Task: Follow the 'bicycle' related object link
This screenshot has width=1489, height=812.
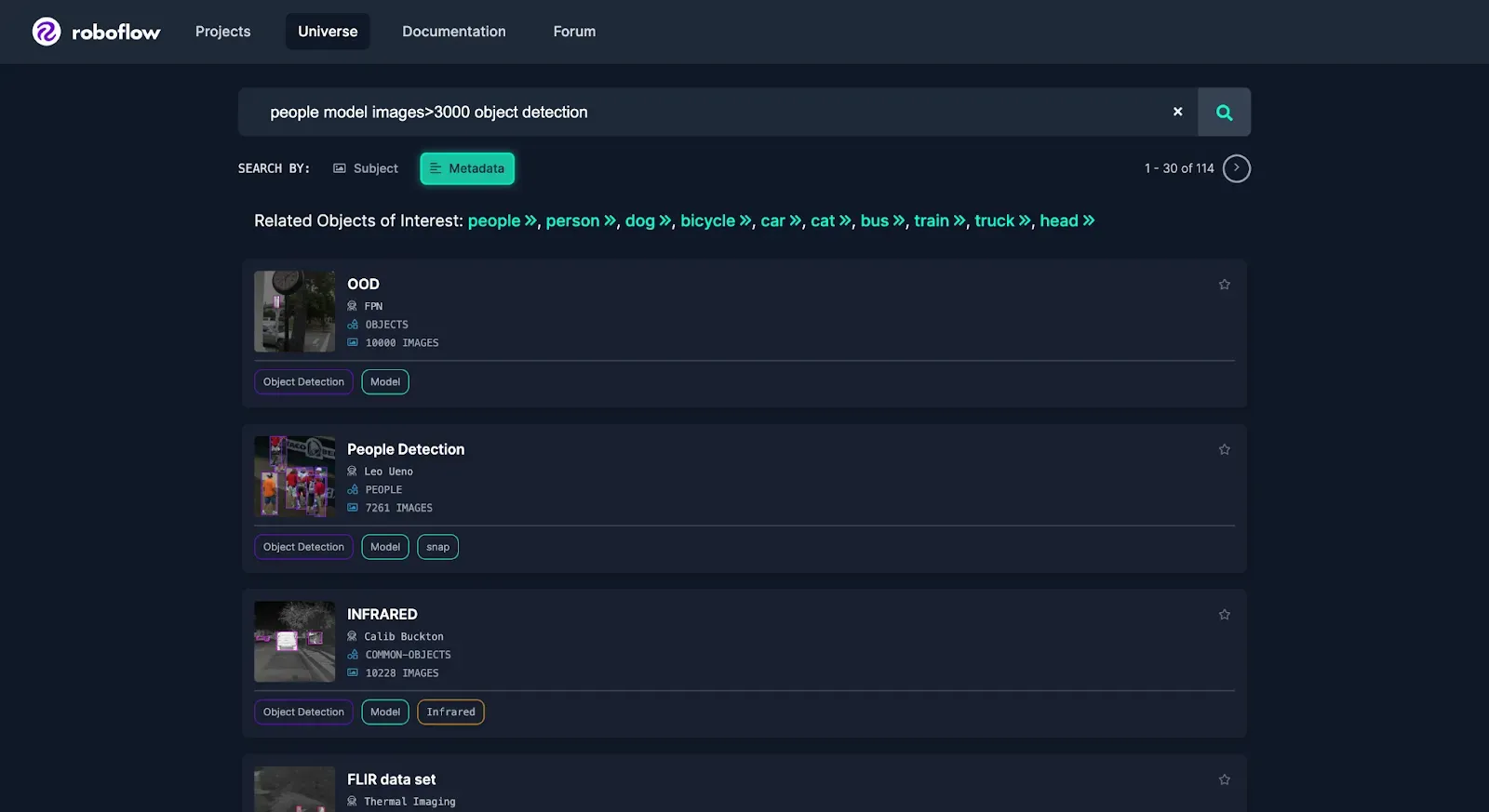Action: 716,220
